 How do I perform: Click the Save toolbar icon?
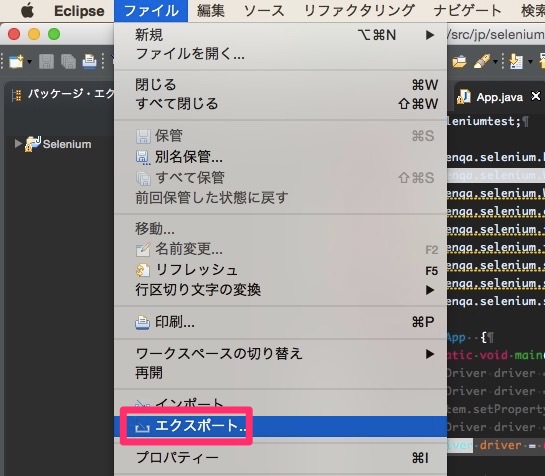pos(47,62)
